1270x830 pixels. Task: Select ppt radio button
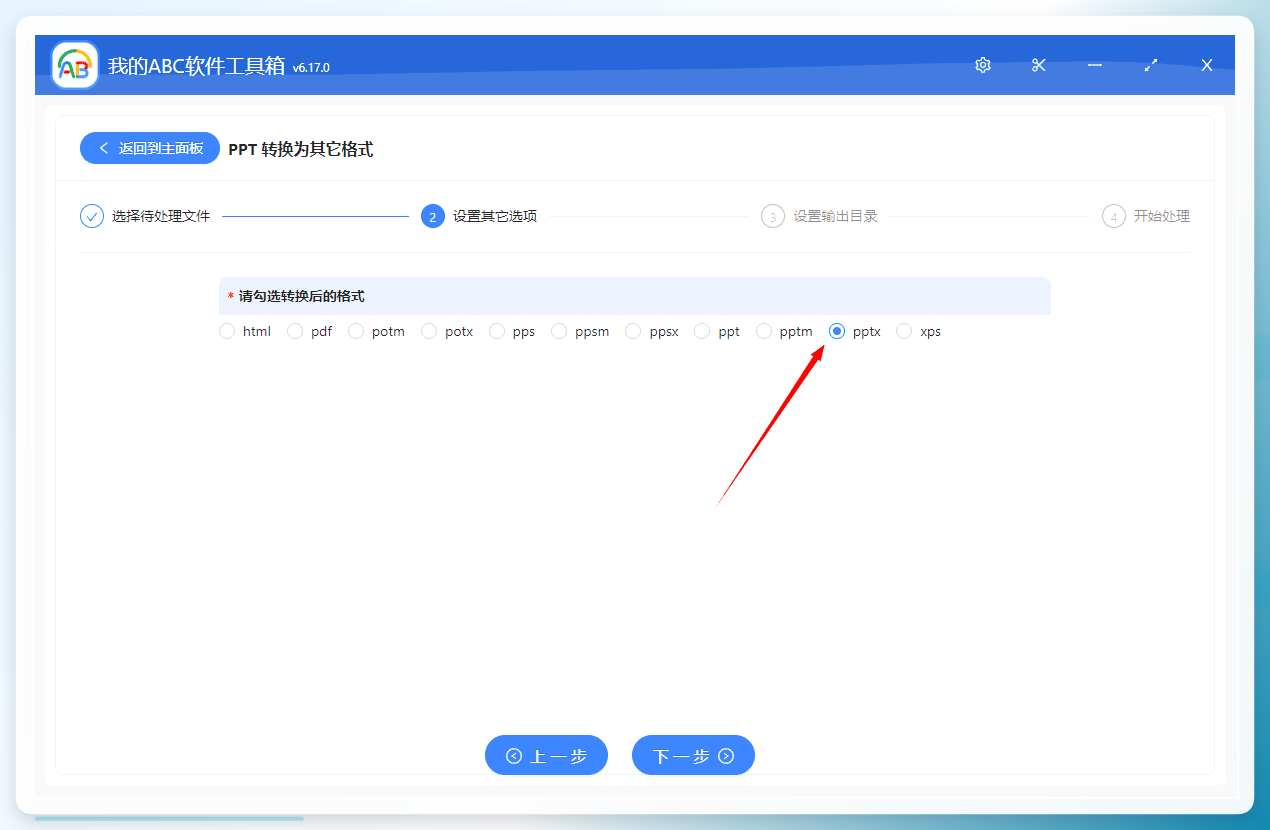(702, 331)
